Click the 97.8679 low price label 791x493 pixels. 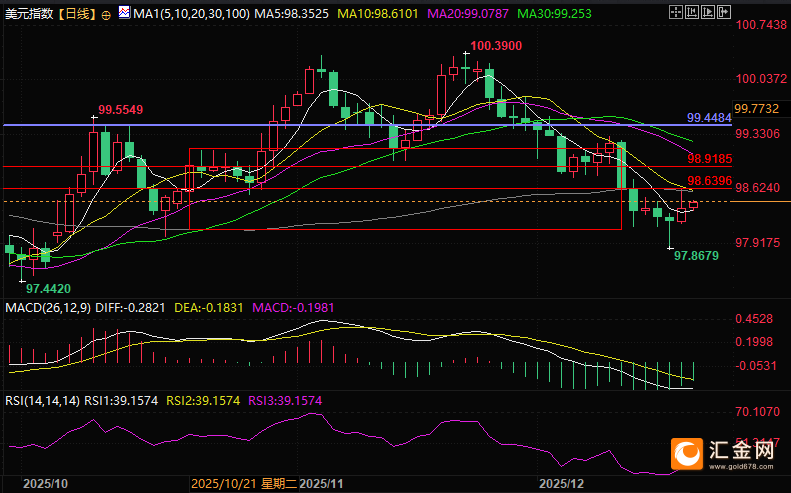point(696,256)
